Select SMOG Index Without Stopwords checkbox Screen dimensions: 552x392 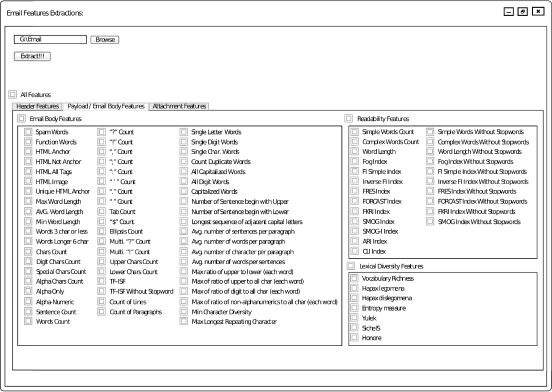(430, 222)
